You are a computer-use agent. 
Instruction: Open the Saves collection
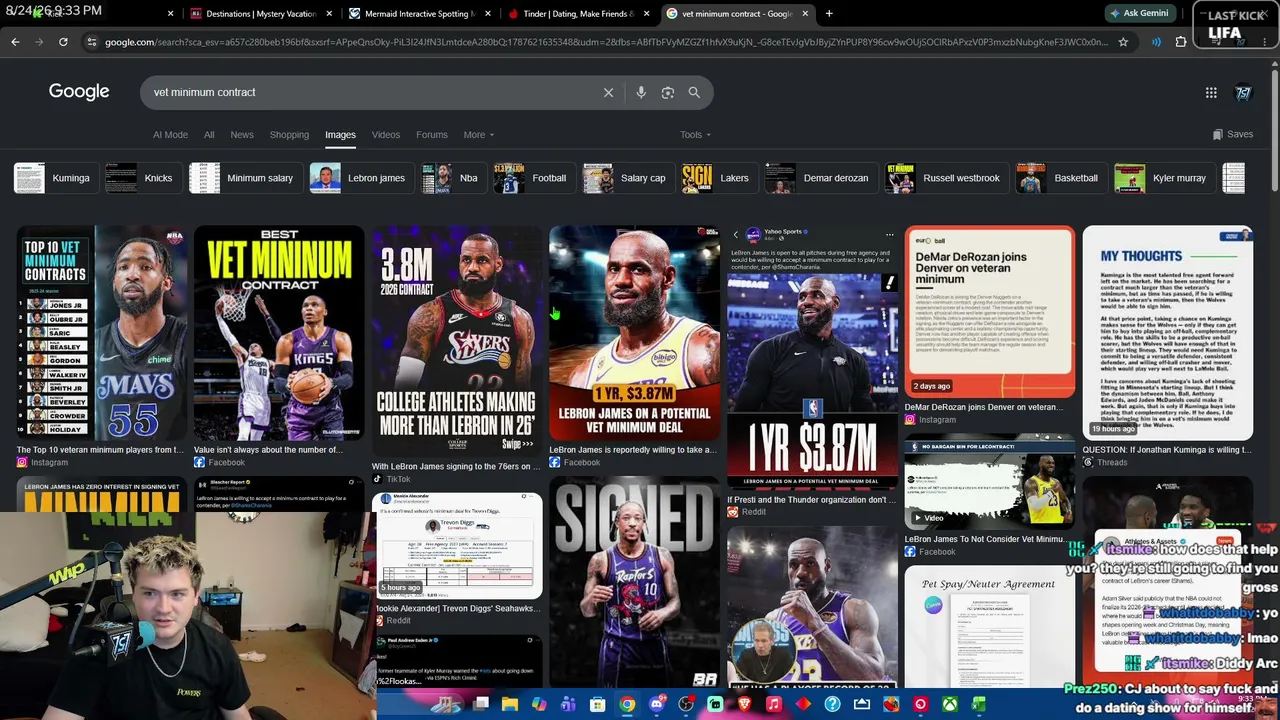(1232, 135)
